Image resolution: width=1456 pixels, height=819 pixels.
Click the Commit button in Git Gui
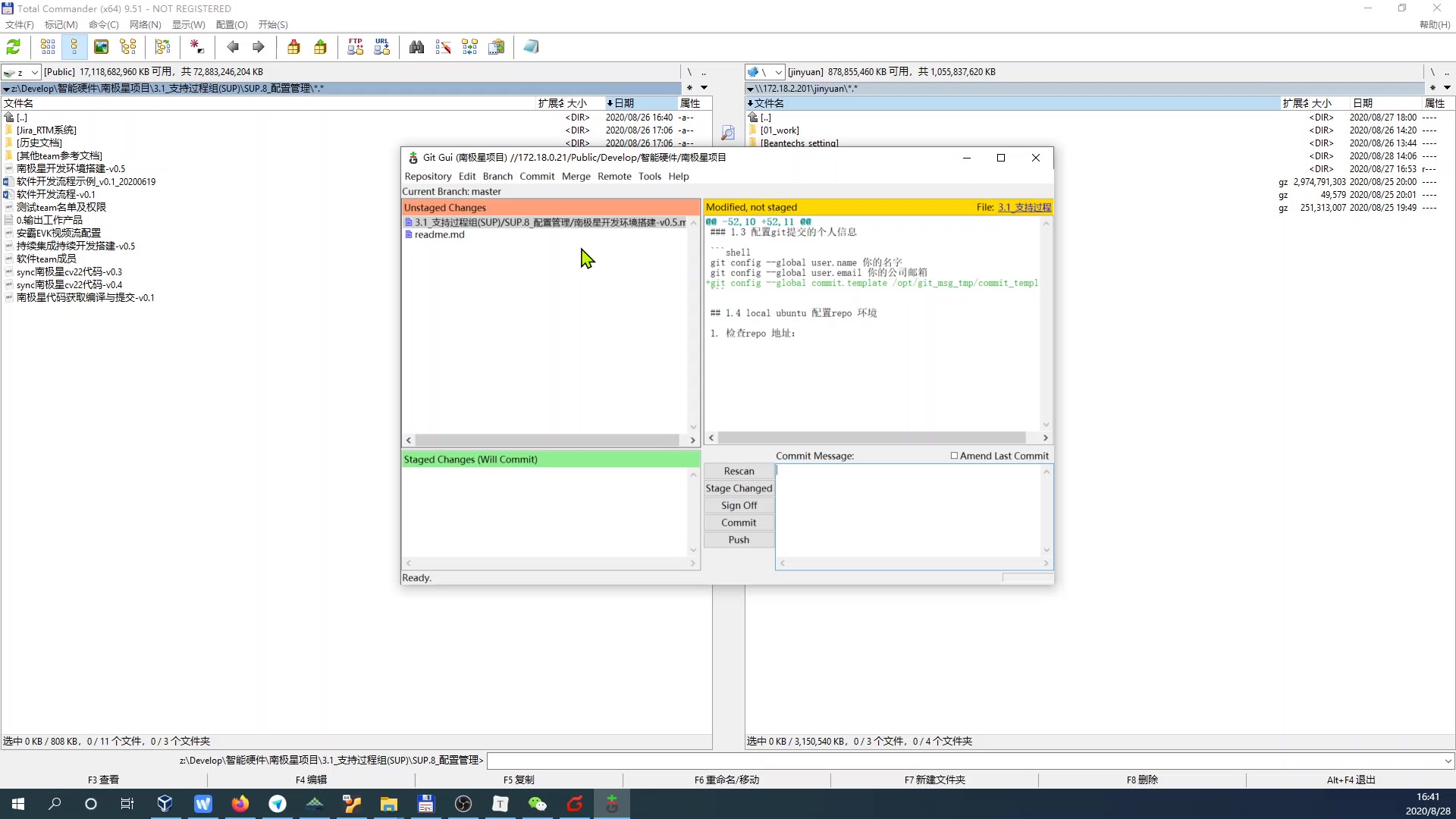coord(739,522)
